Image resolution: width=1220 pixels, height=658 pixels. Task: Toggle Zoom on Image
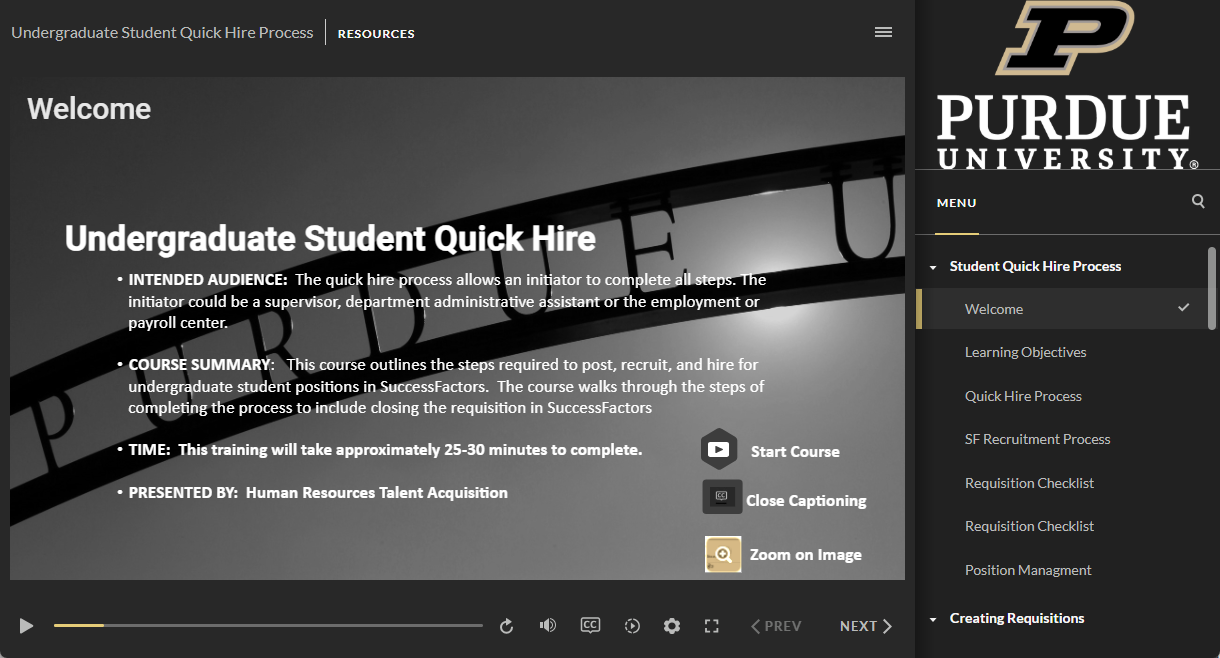722,553
